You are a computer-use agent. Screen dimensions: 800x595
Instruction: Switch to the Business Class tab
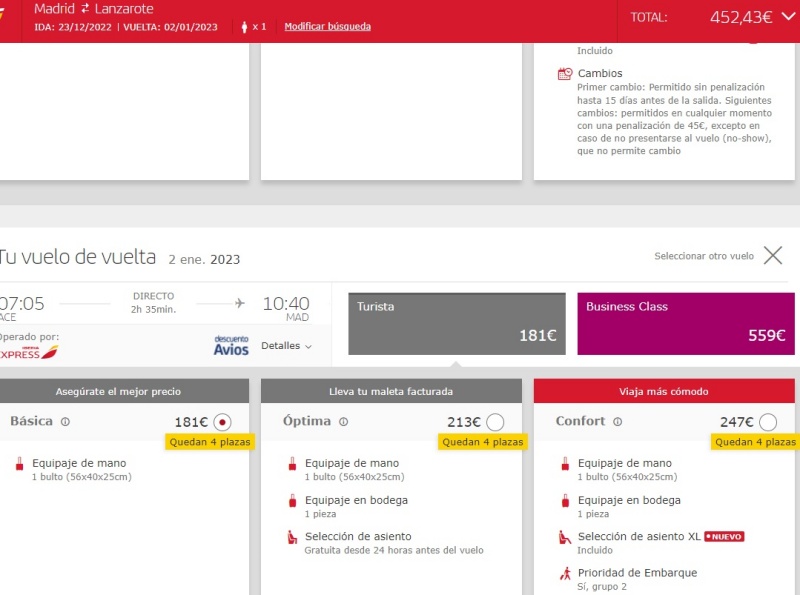click(685, 323)
